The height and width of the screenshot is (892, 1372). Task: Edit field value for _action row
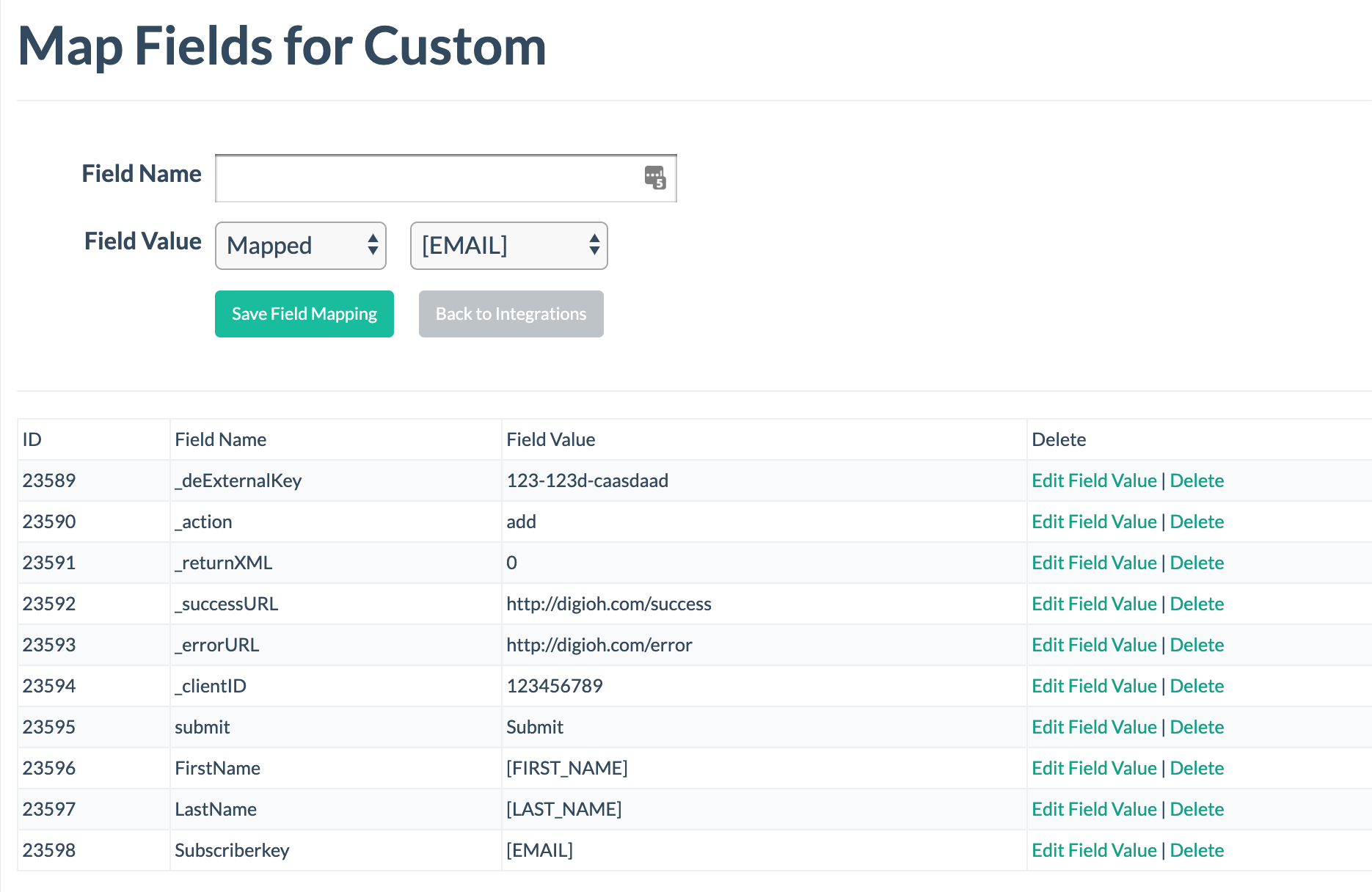tap(1094, 522)
